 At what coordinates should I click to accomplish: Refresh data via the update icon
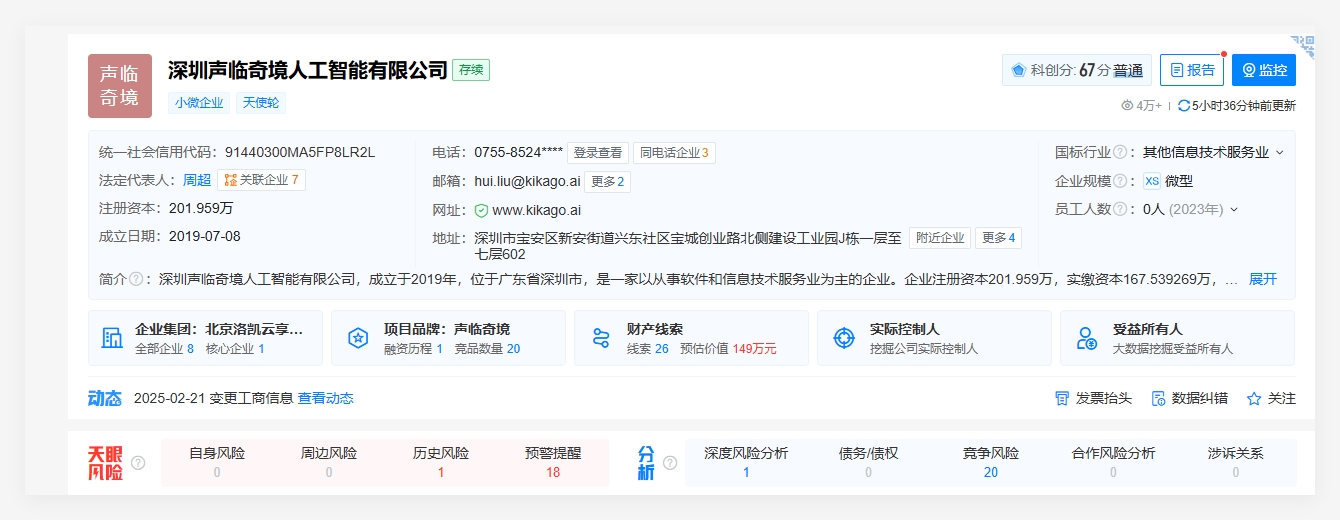point(1184,106)
